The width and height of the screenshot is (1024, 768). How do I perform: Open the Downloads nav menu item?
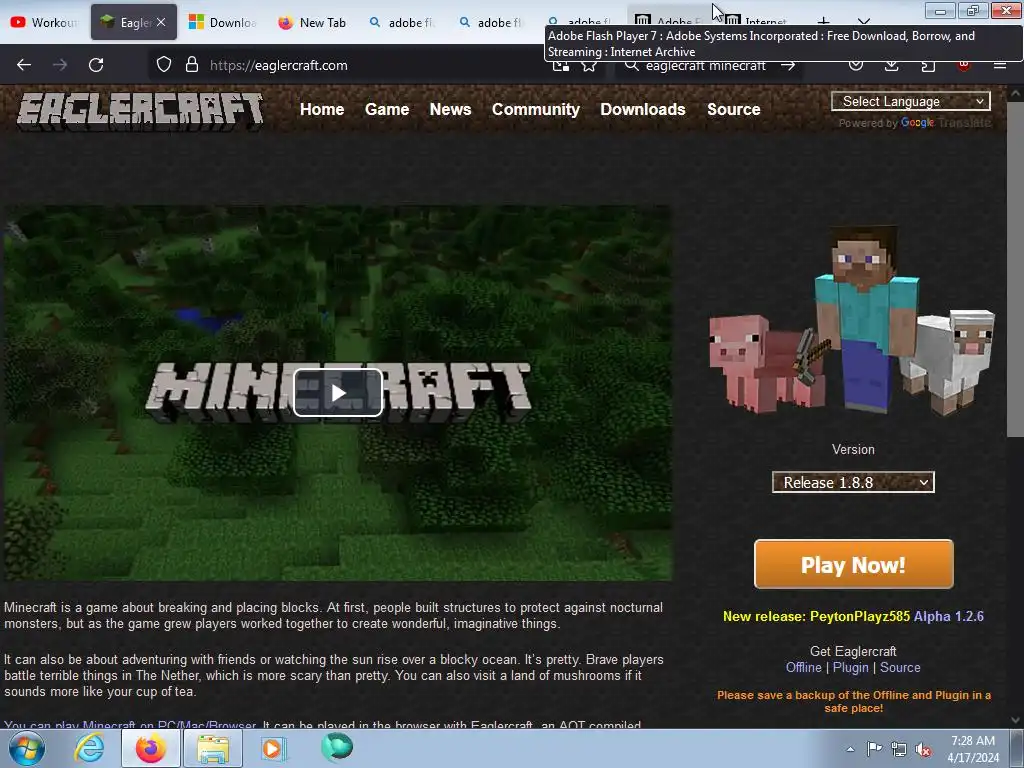coord(643,110)
